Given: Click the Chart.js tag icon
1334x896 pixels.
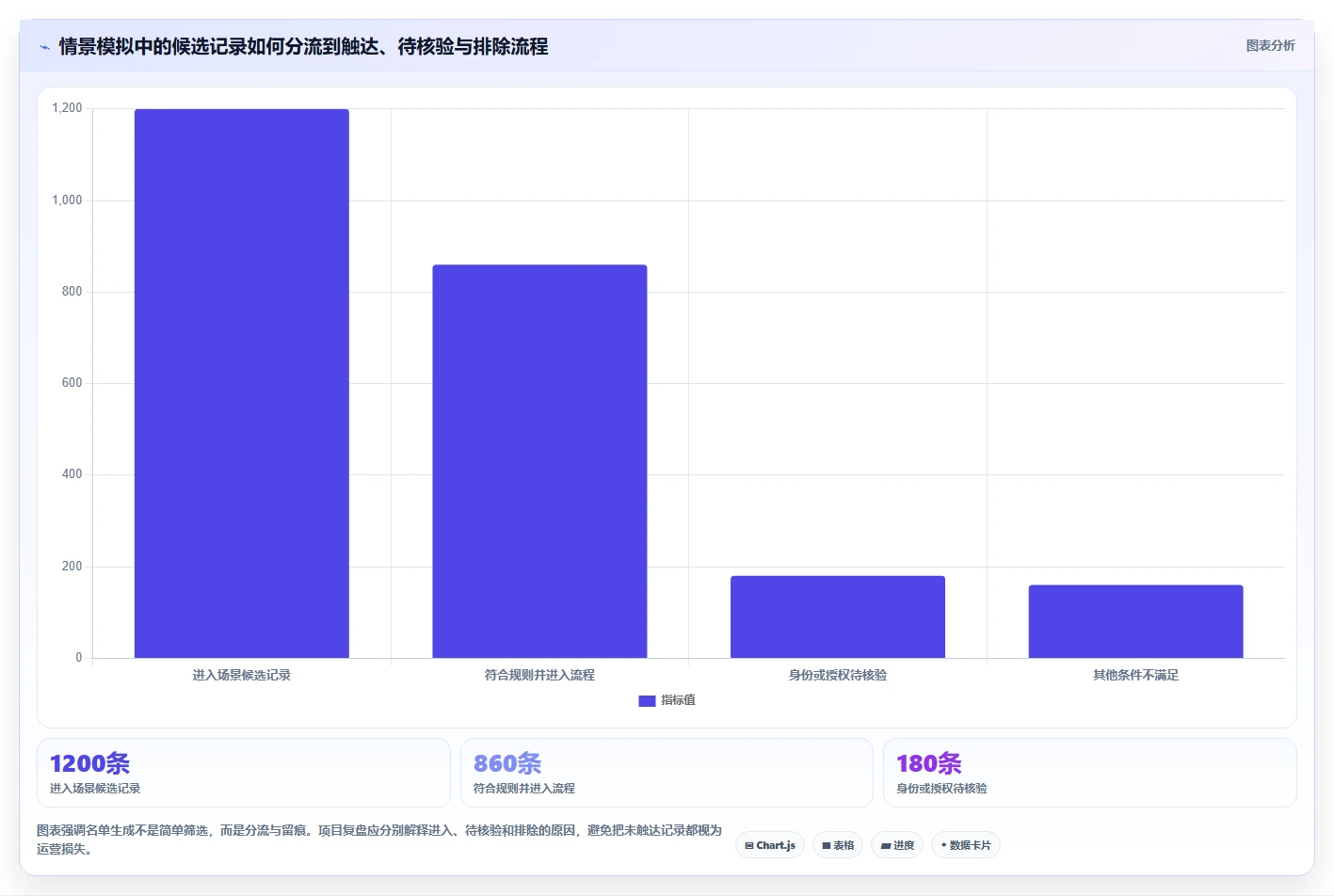Looking at the screenshot, I should (749, 846).
